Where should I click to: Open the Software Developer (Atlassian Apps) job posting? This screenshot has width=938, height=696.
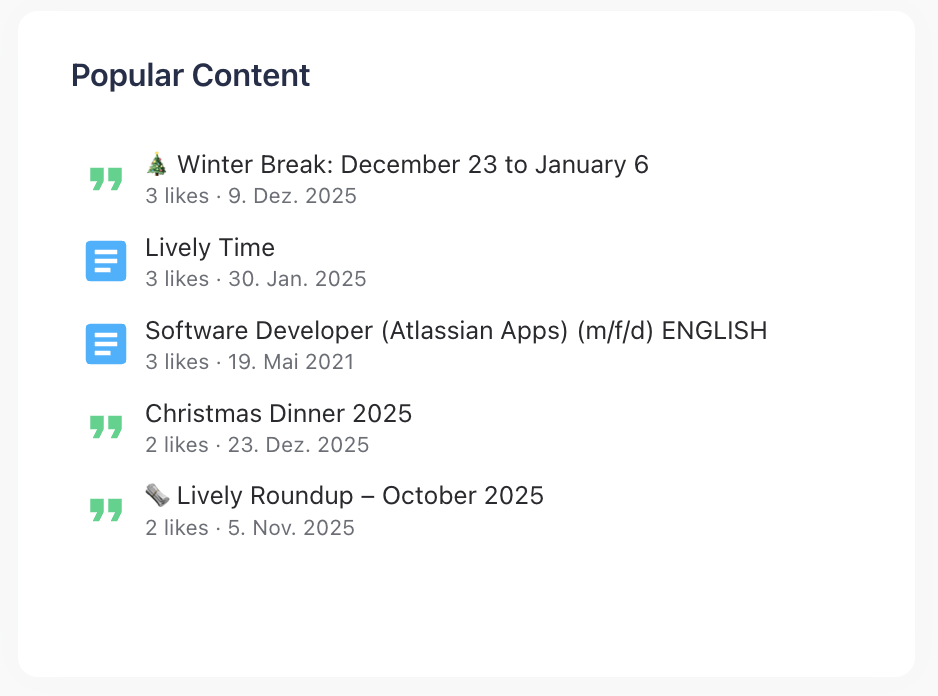457,330
